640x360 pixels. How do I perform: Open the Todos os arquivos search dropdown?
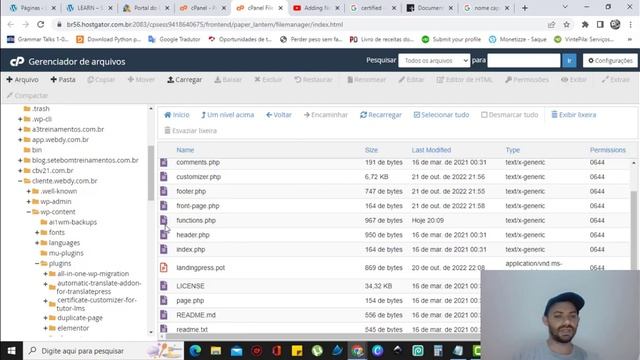434,60
